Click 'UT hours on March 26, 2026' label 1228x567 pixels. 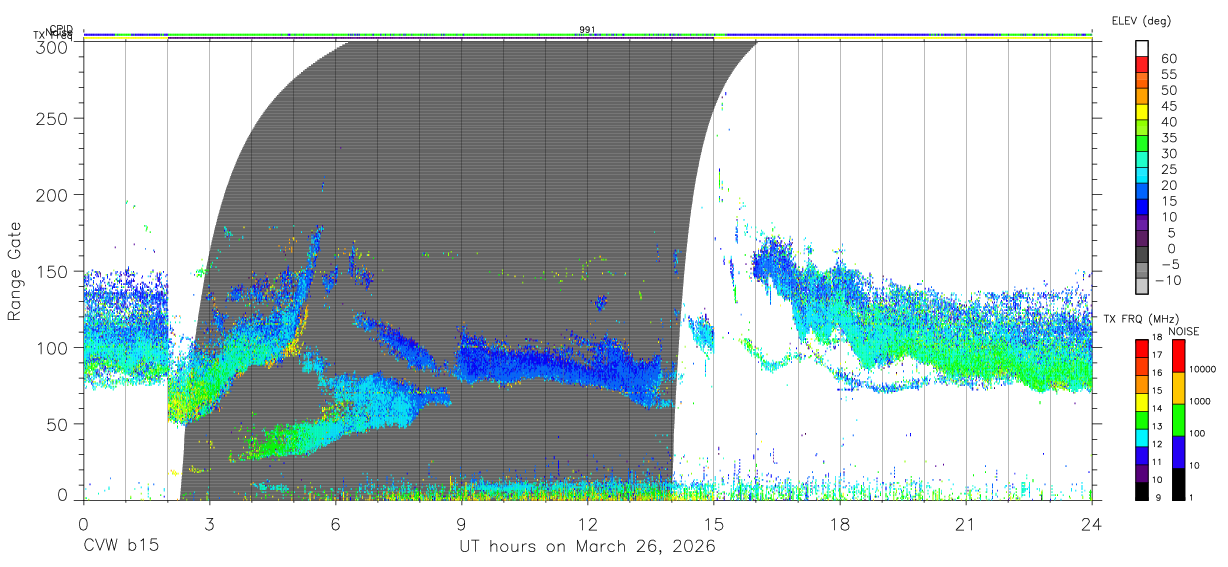[587, 548]
